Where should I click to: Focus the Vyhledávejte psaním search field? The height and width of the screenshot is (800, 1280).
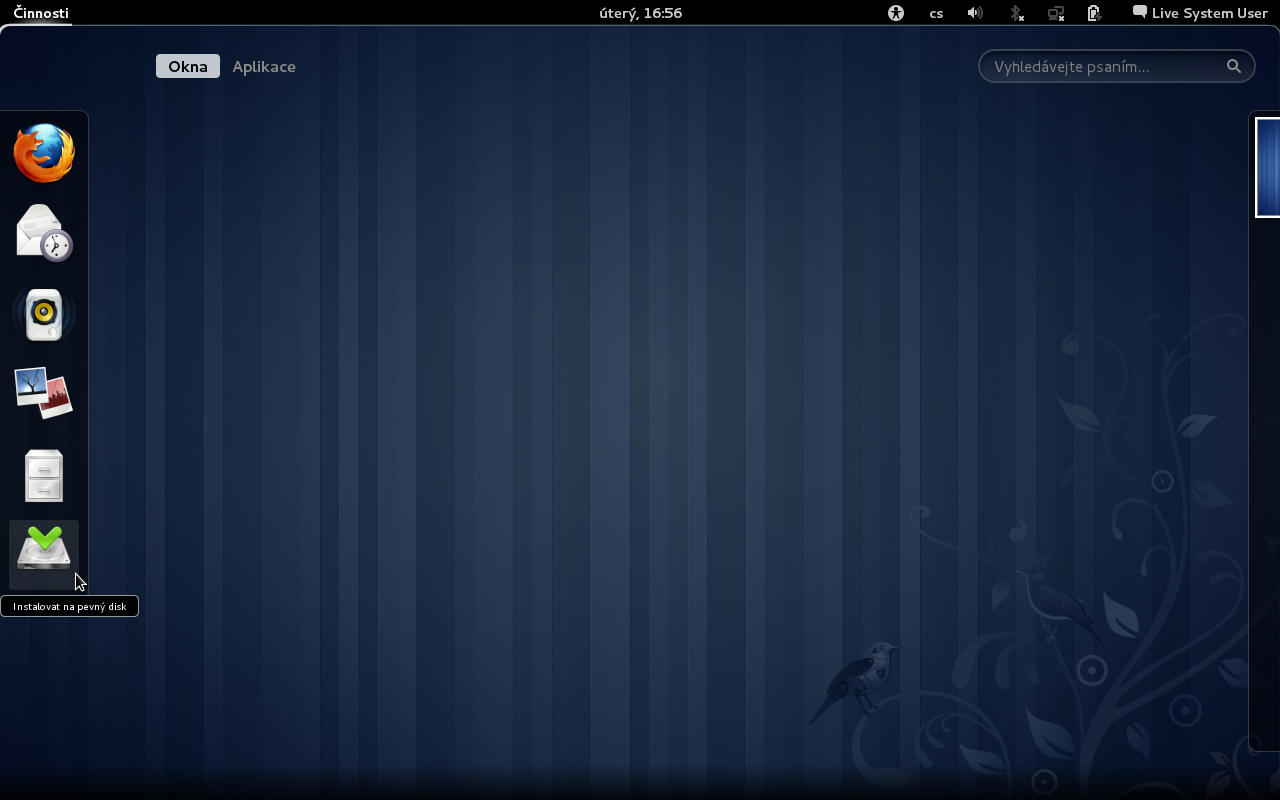[1100, 66]
